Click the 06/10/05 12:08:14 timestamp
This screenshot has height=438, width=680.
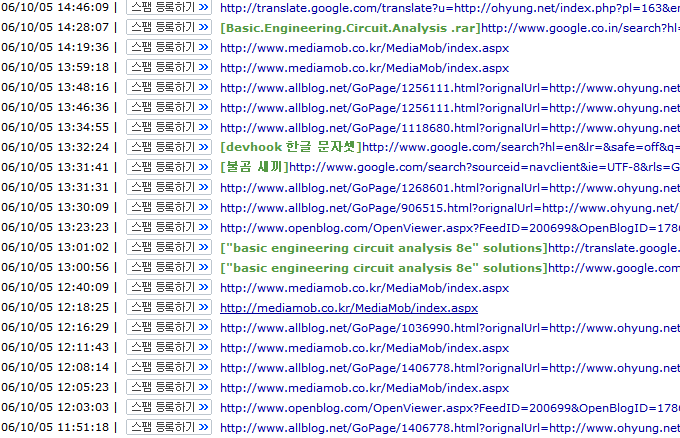click(x=55, y=367)
